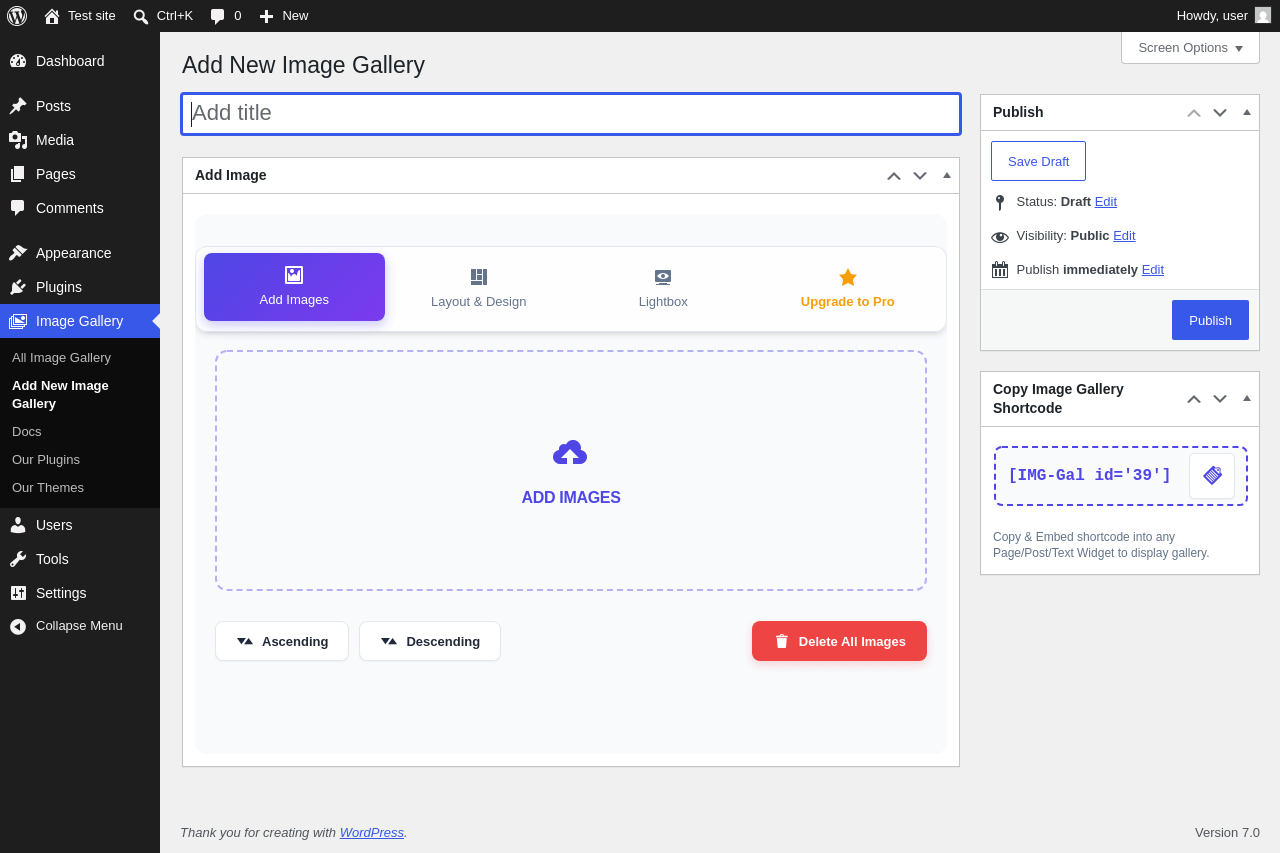Click Delete All Images button
The height and width of the screenshot is (853, 1280).
pos(839,641)
